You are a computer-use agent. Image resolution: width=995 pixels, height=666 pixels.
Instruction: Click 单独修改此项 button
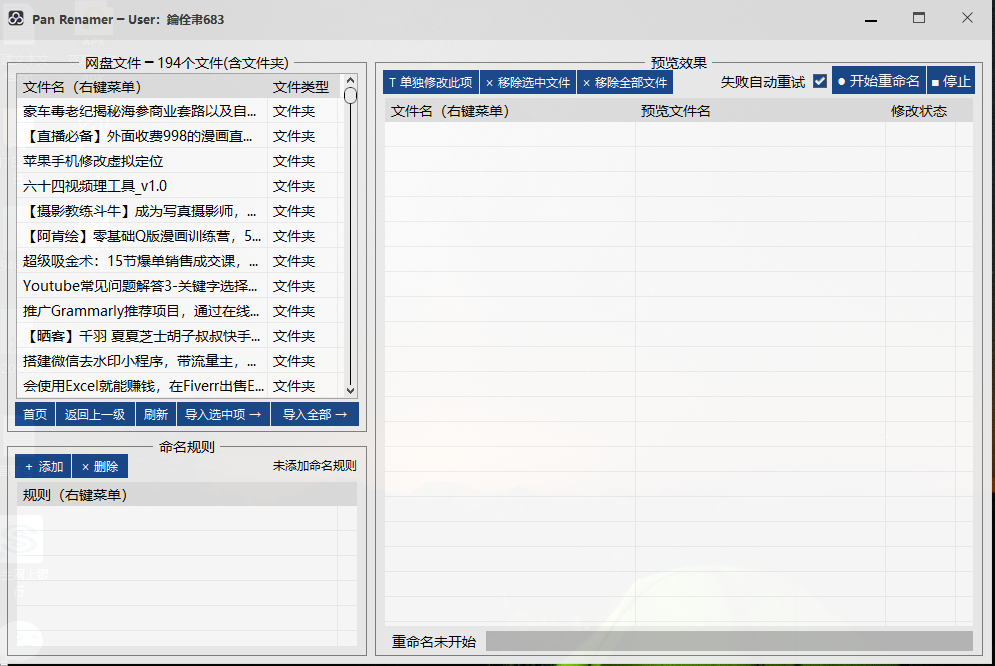[x=431, y=82]
